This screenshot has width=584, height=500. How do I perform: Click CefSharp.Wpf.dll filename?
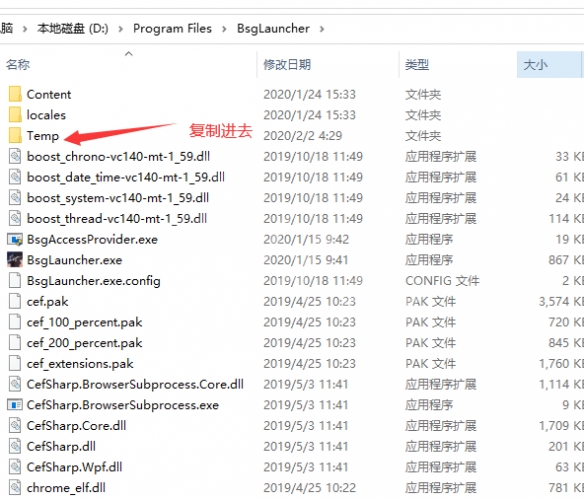(x=74, y=467)
